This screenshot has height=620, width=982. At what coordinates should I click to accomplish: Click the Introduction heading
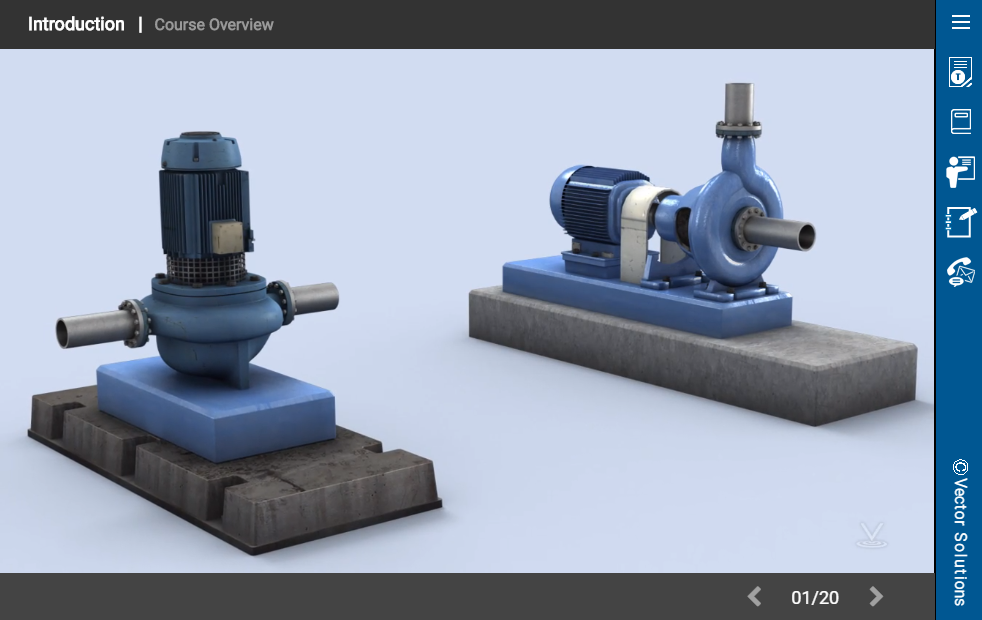(x=76, y=24)
